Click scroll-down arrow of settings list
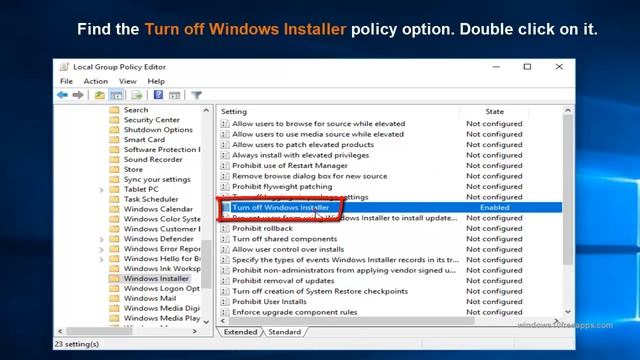The height and width of the screenshot is (360, 640). (568, 312)
